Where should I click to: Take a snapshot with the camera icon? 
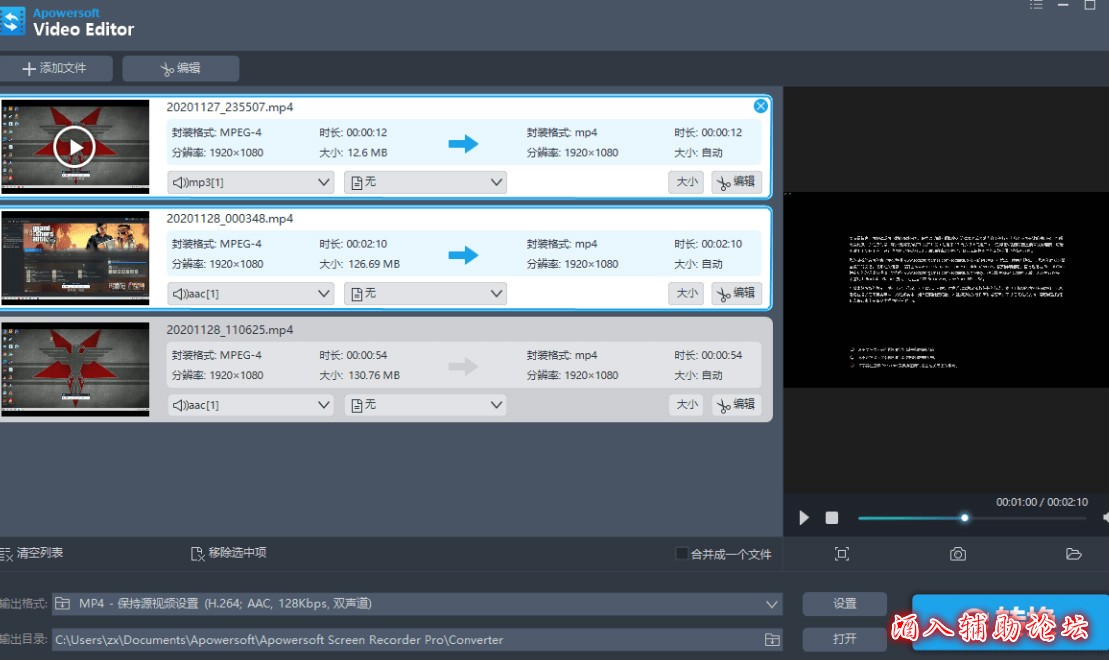[x=957, y=554]
